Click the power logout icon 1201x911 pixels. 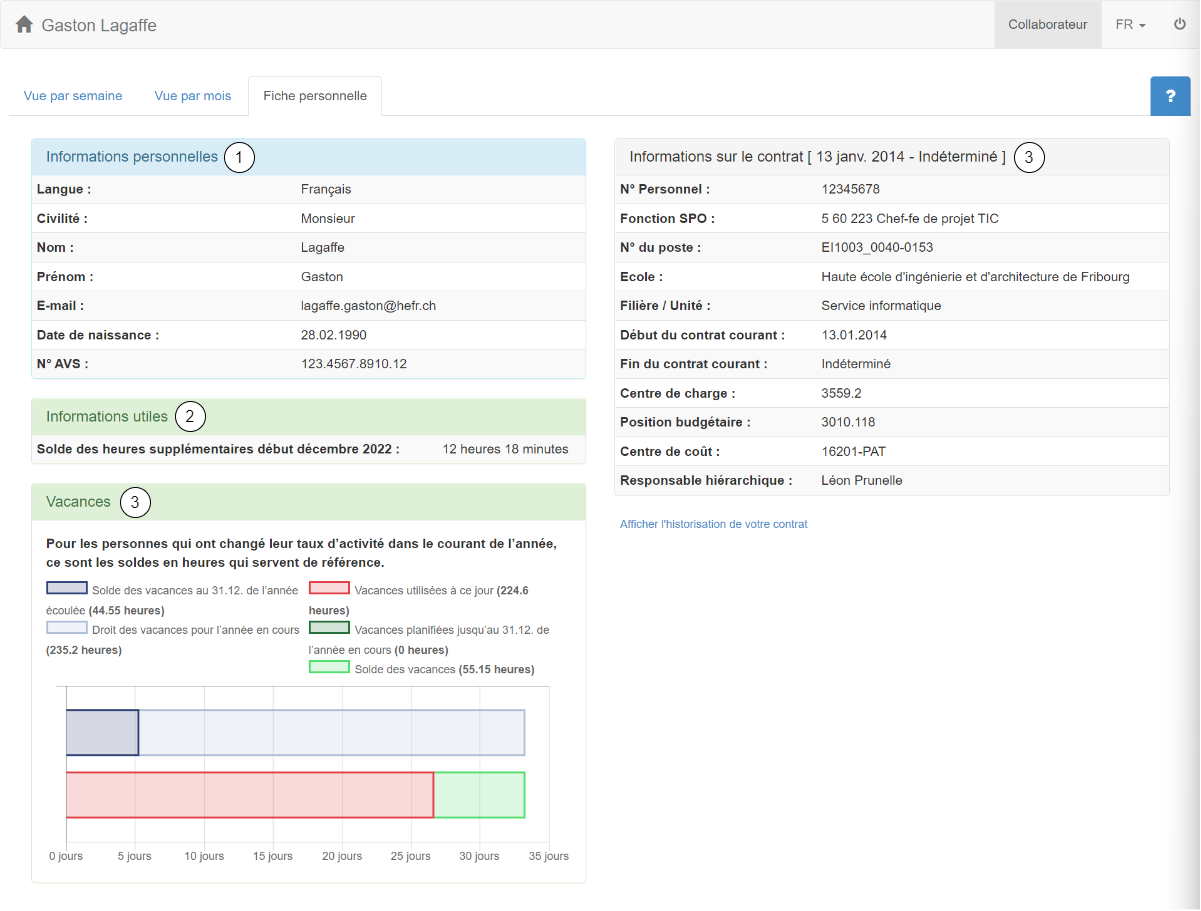[1179, 25]
